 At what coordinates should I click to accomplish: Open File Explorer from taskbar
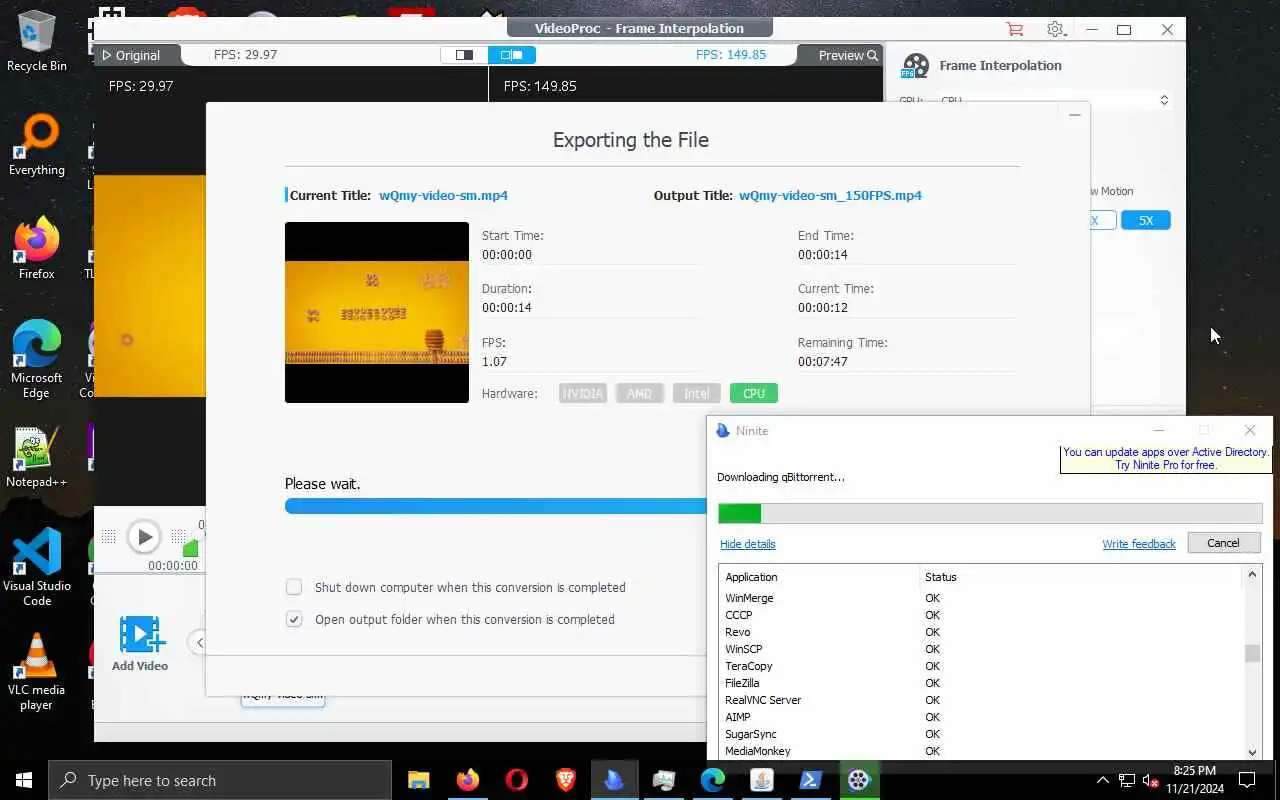(418, 780)
